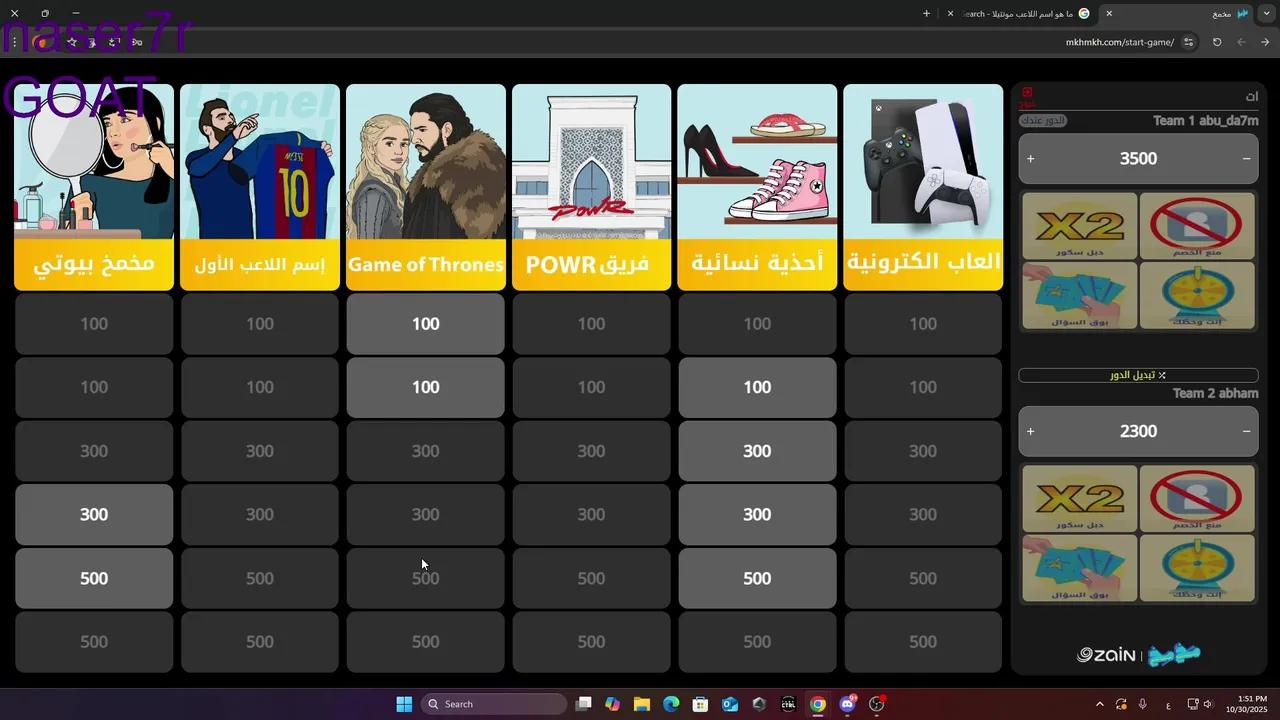1280x720 pixels.
Task: Select the lower 100 under Game of Thrones
Action: (425, 387)
